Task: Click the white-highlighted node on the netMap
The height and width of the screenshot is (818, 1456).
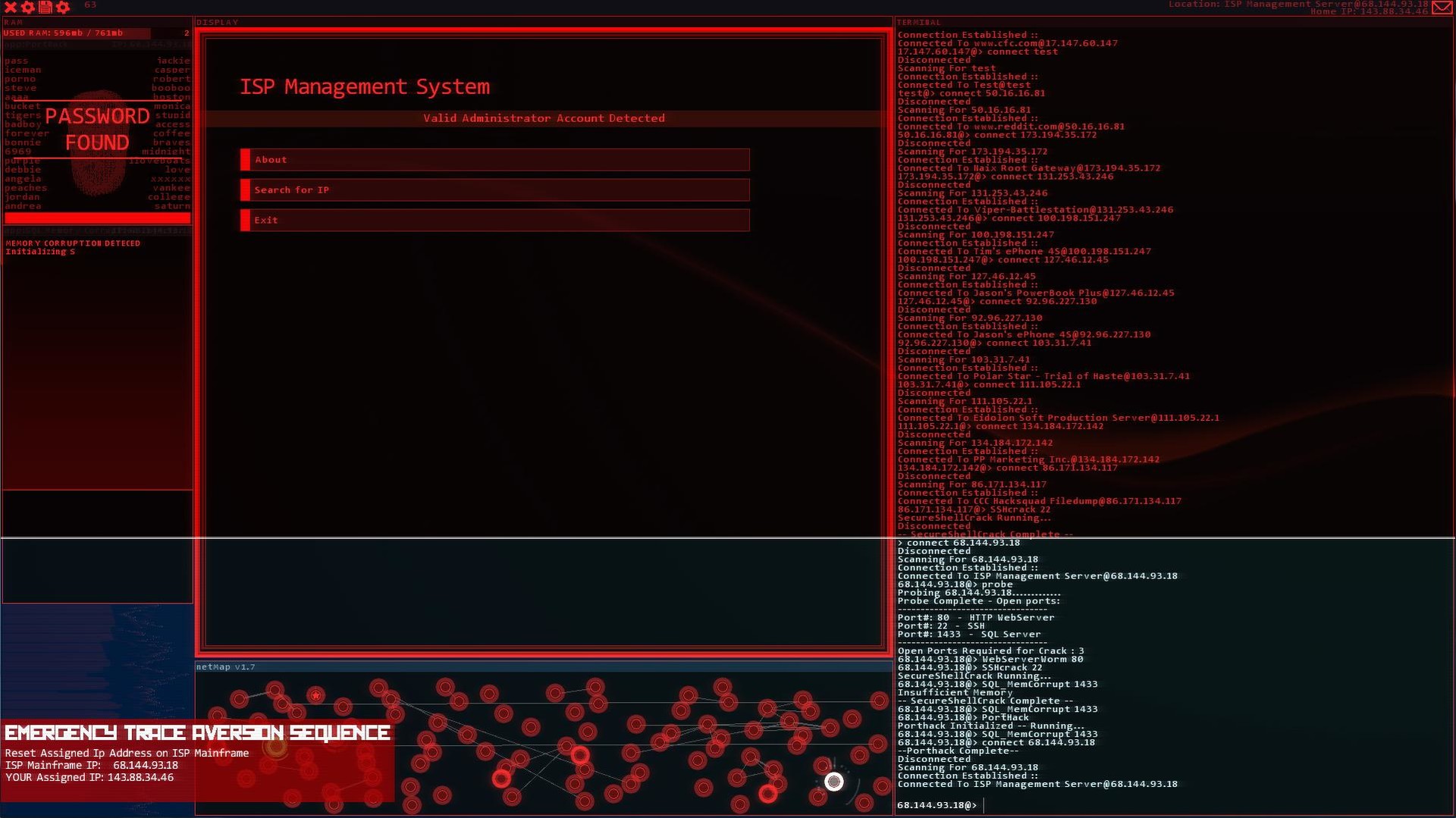Action: [834, 781]
